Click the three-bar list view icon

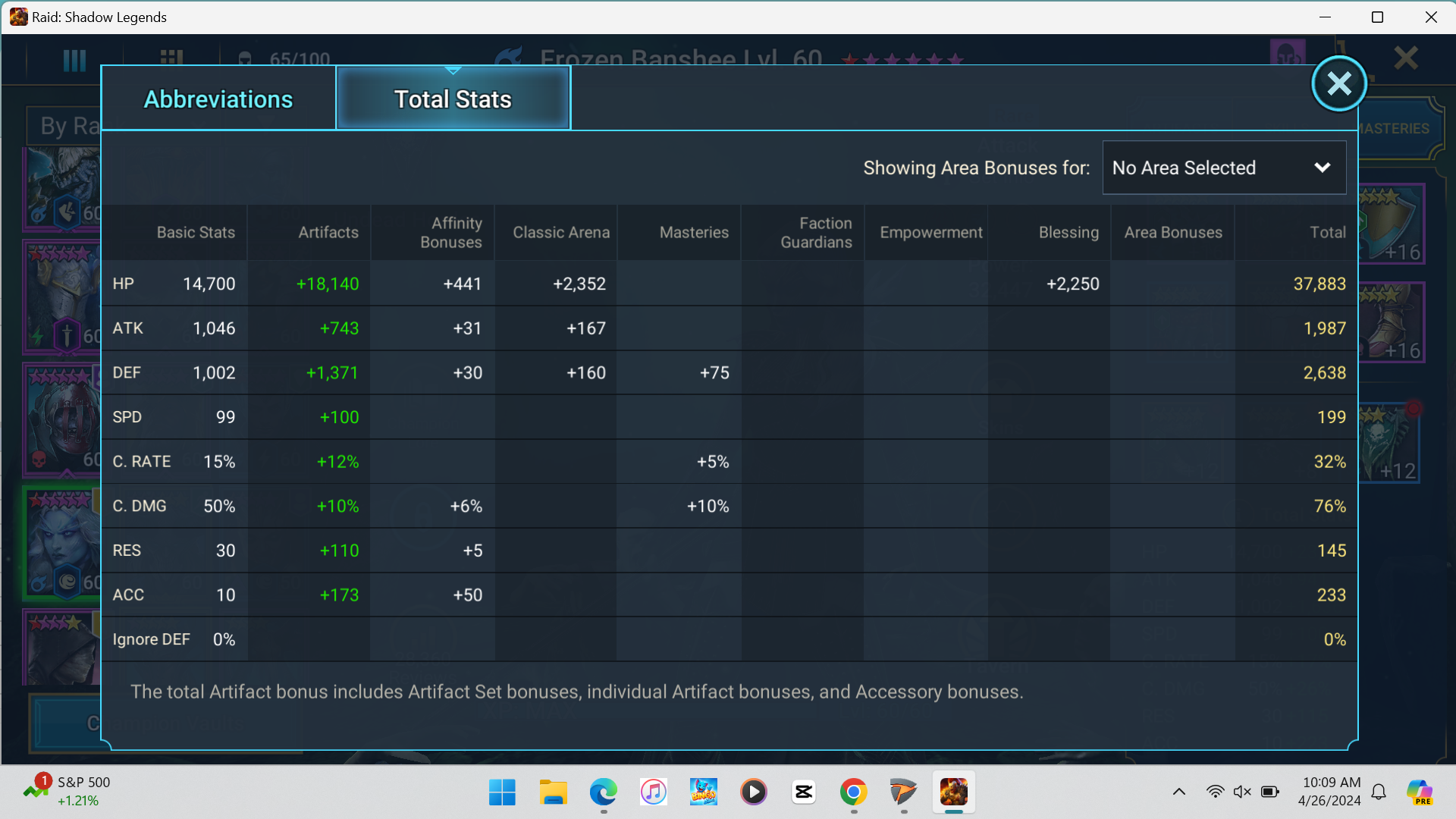74,60
